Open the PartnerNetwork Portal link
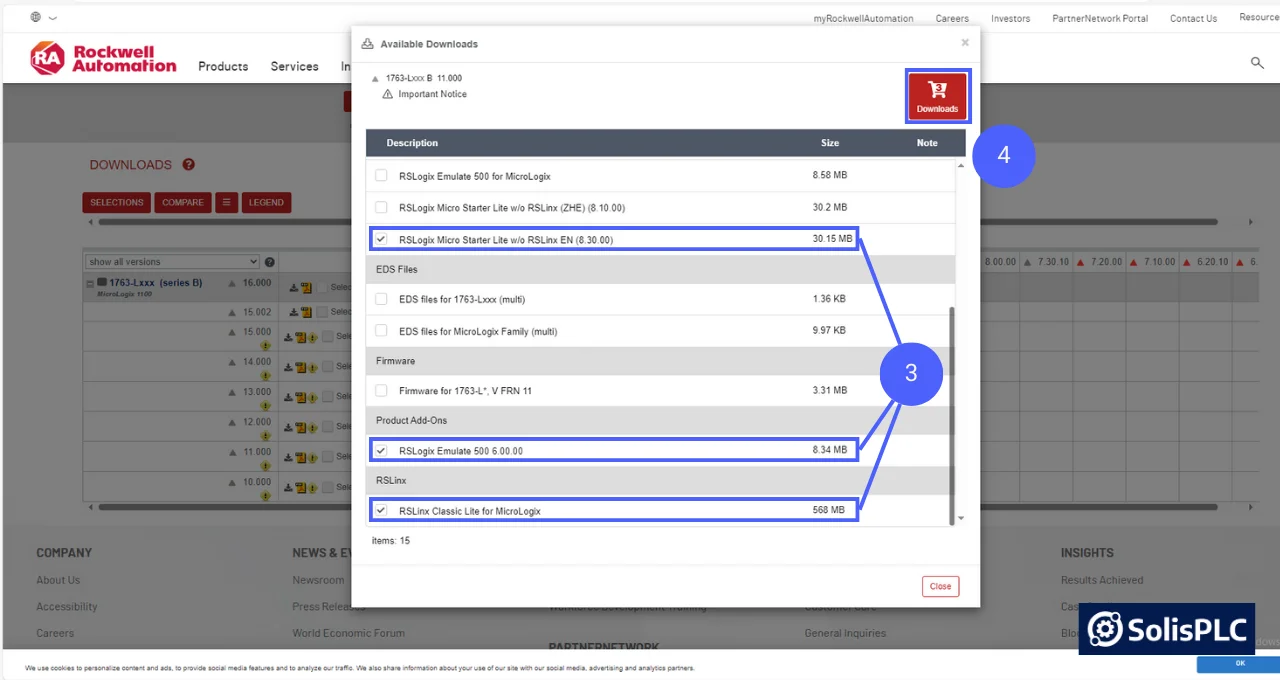Screen dimensions: 1280x680 [1100, 17]
